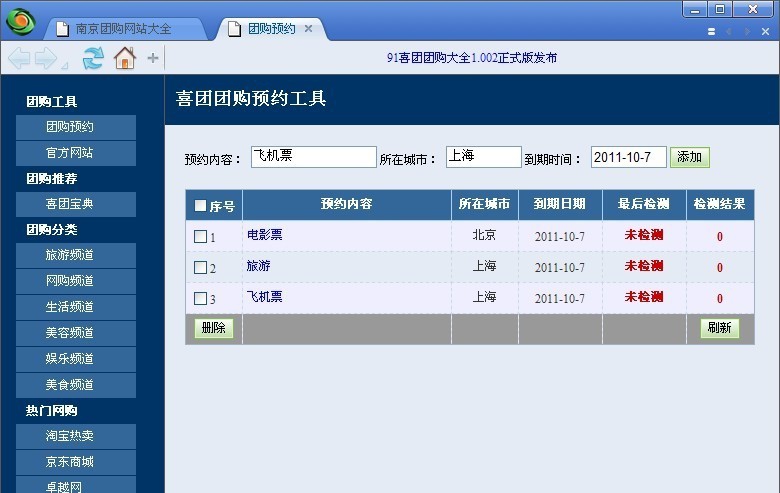Open 娱乐频道 channel

tap(76, 359)
